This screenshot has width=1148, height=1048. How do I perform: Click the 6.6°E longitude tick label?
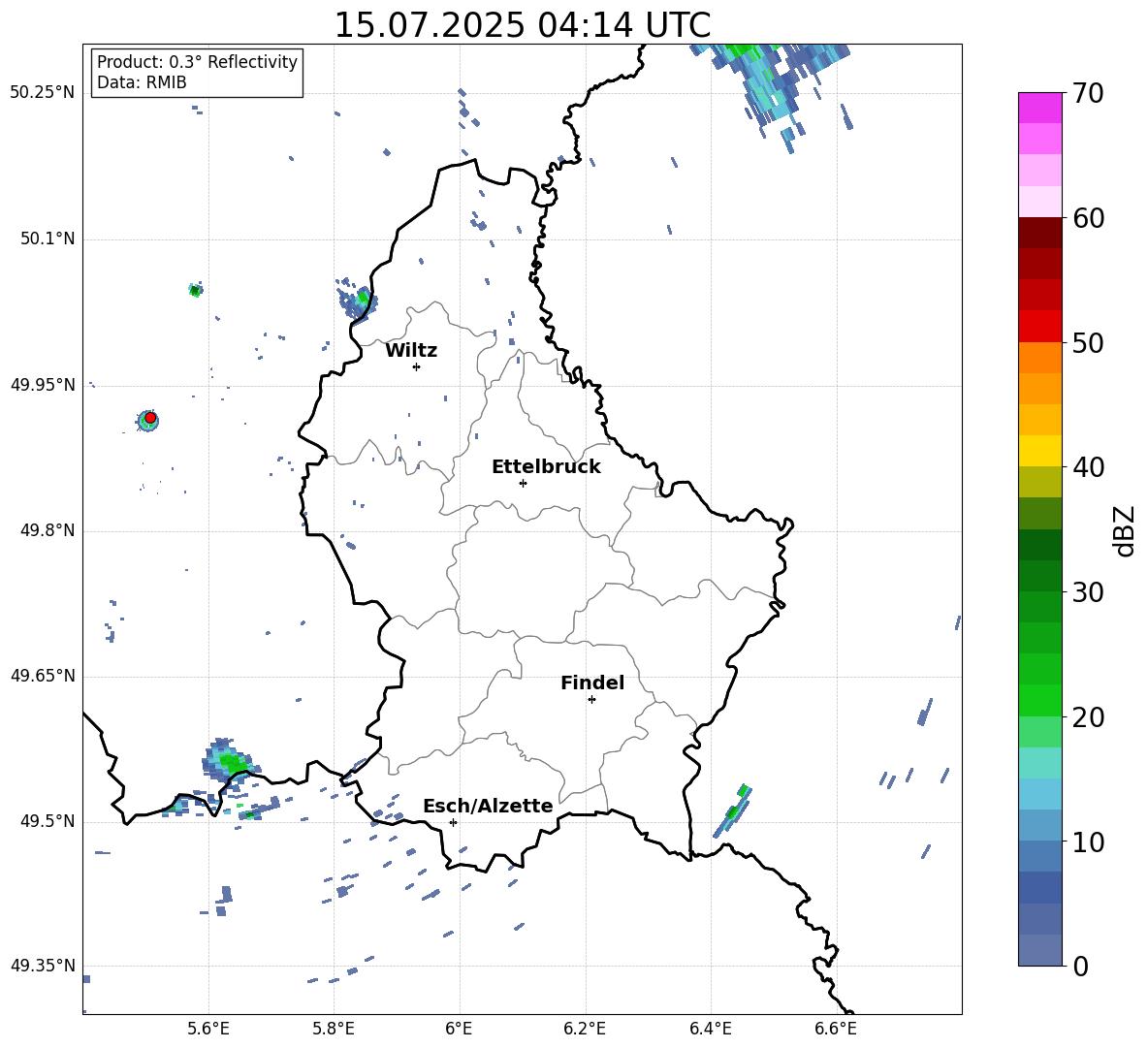836,1029
